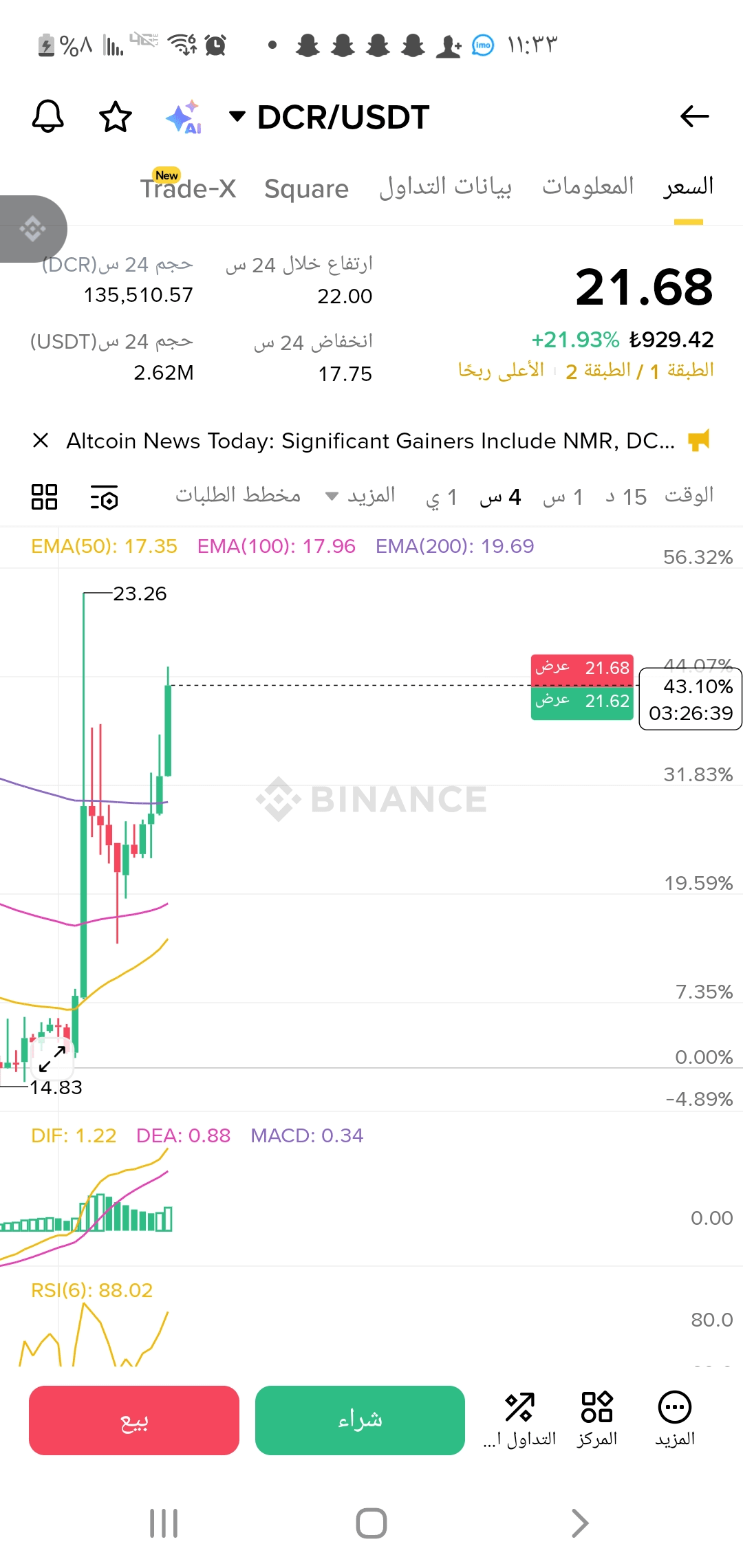Switch to the Square tab
The width and height of the screenshot is (743, 1568).
(x=306, y=188)
